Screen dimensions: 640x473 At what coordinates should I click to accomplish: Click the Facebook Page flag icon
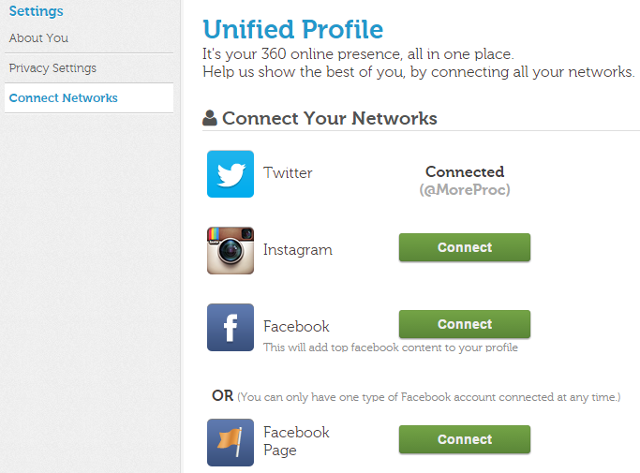pos(230,442)
